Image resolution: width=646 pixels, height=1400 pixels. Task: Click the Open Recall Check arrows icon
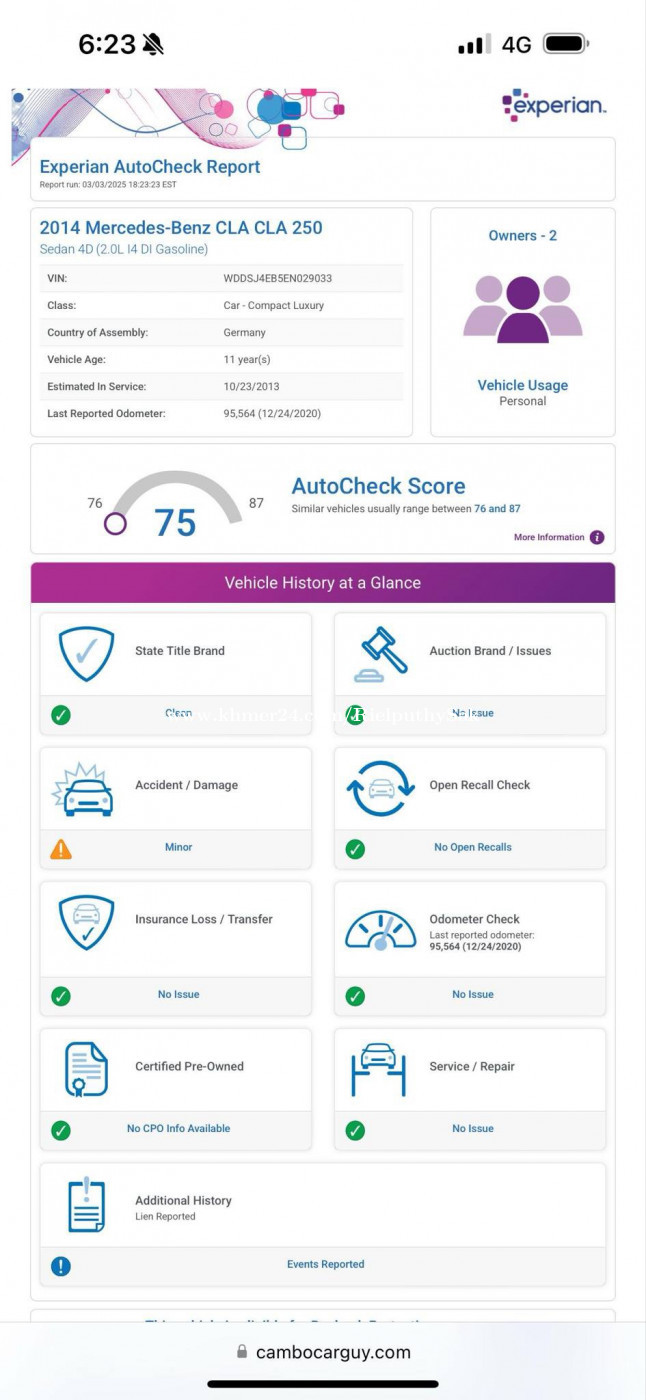380,789
